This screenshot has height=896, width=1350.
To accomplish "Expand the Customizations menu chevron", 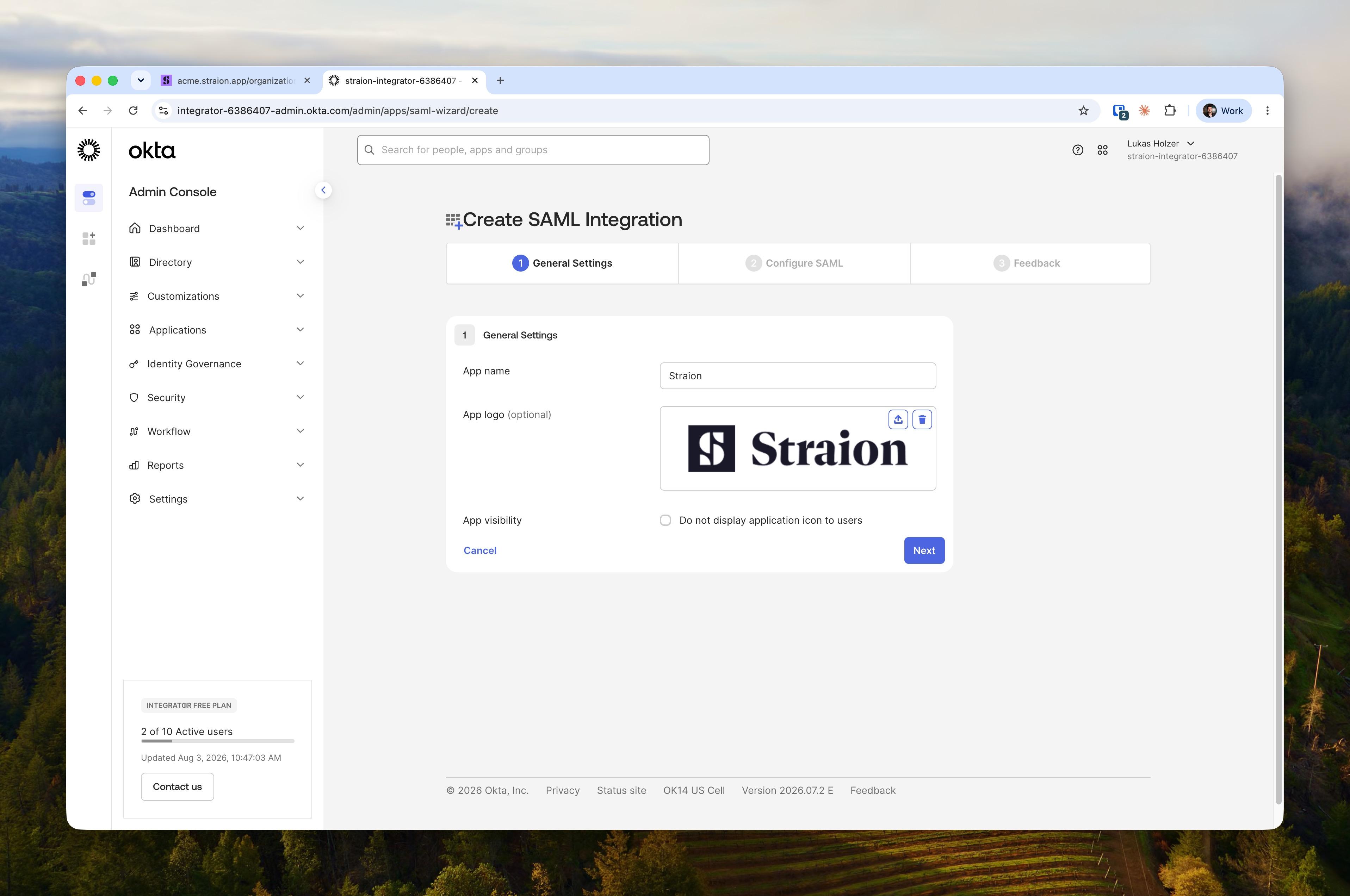I will point(300,295).
